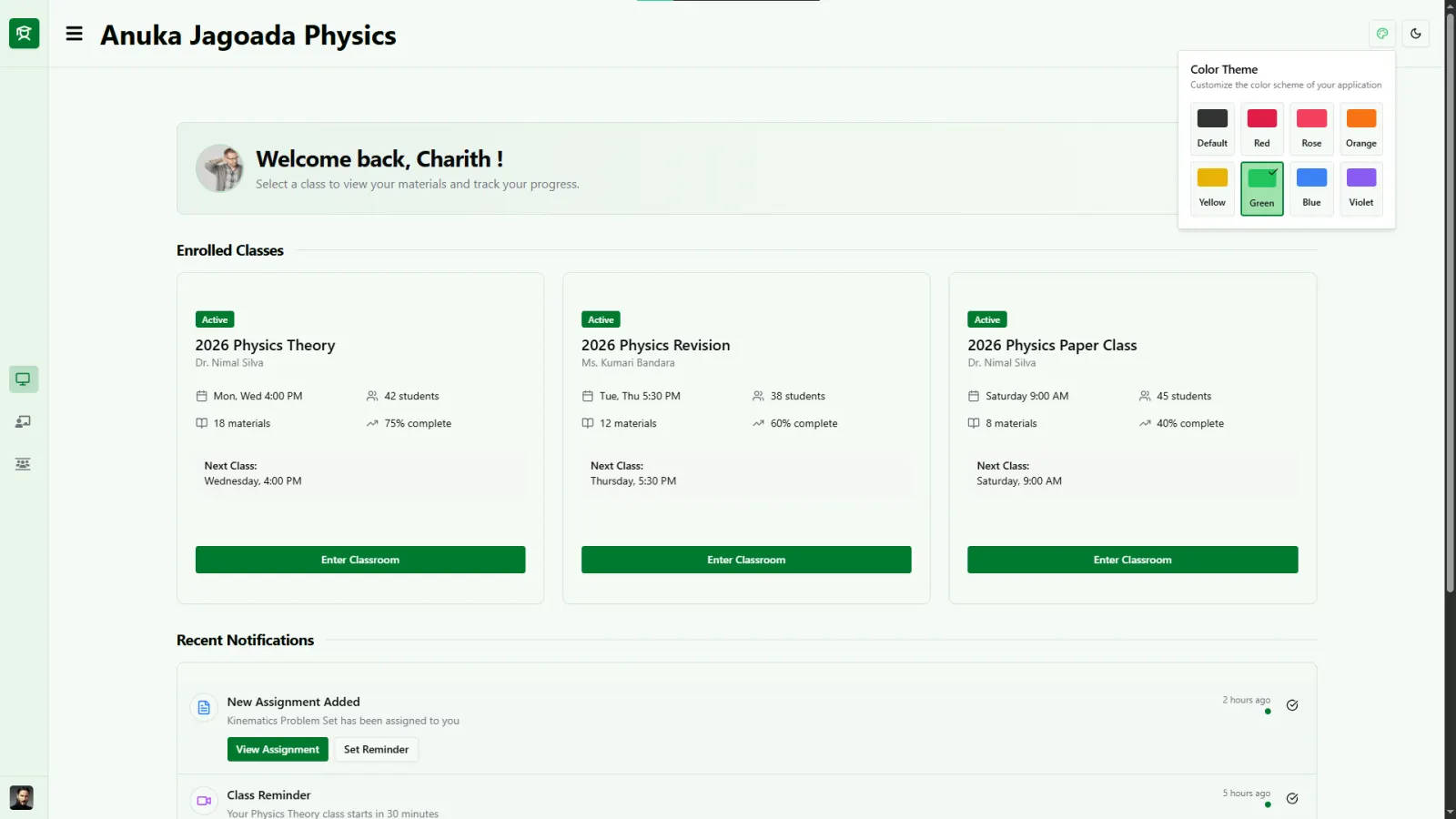Click the video icon for Class Reminder

[204, 801]
